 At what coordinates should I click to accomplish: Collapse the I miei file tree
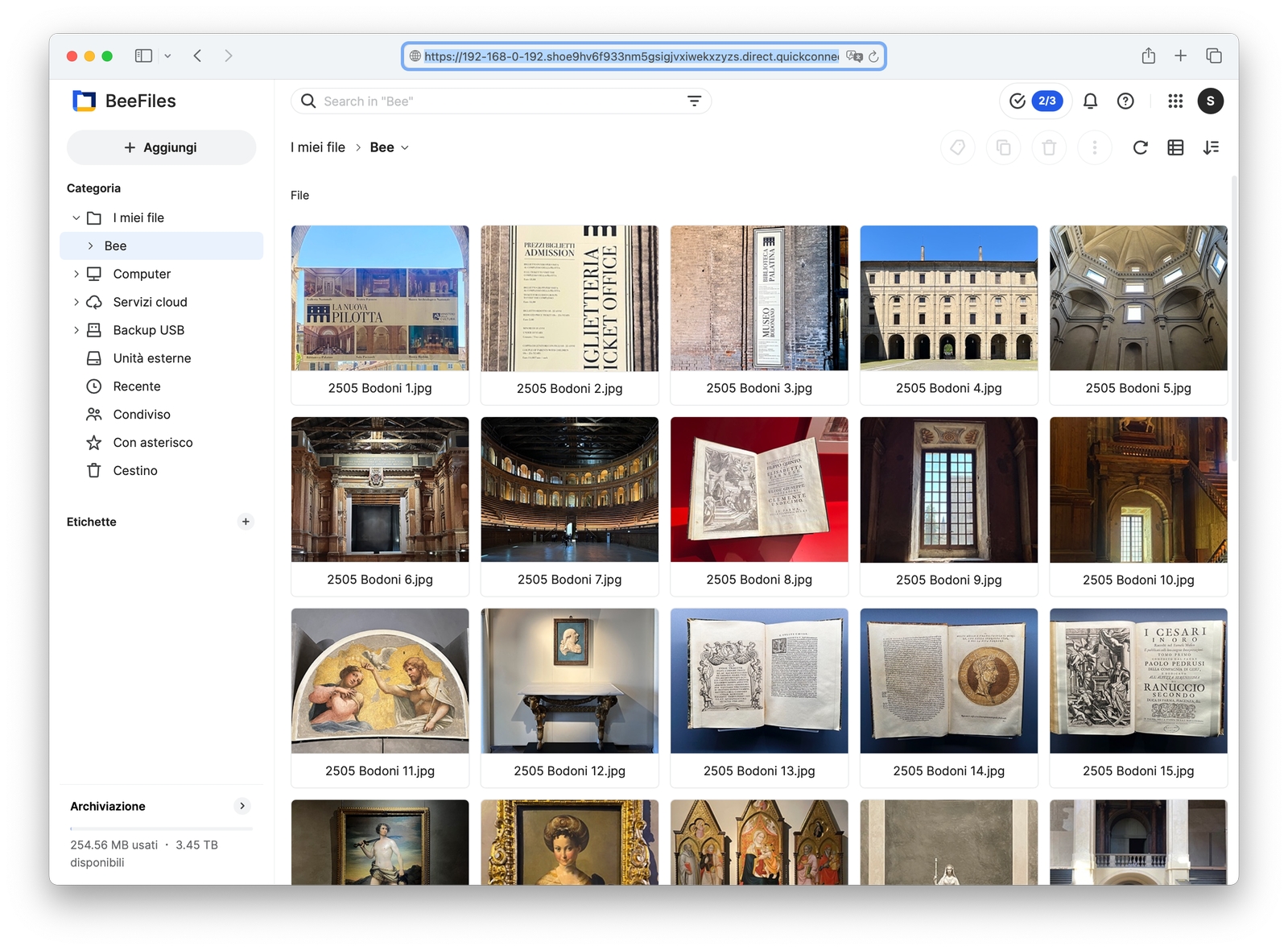tap(76, 218)
